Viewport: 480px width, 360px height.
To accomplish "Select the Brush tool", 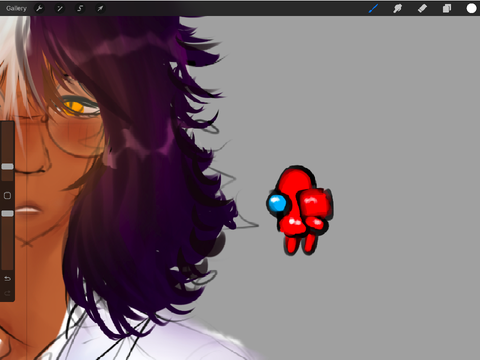I will [373, 8].
